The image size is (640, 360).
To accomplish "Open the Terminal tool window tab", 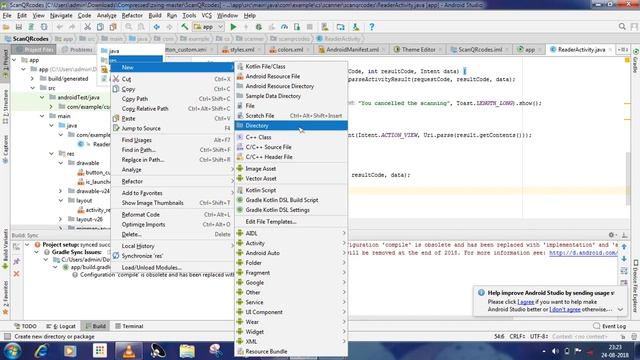I will point(129,326).
